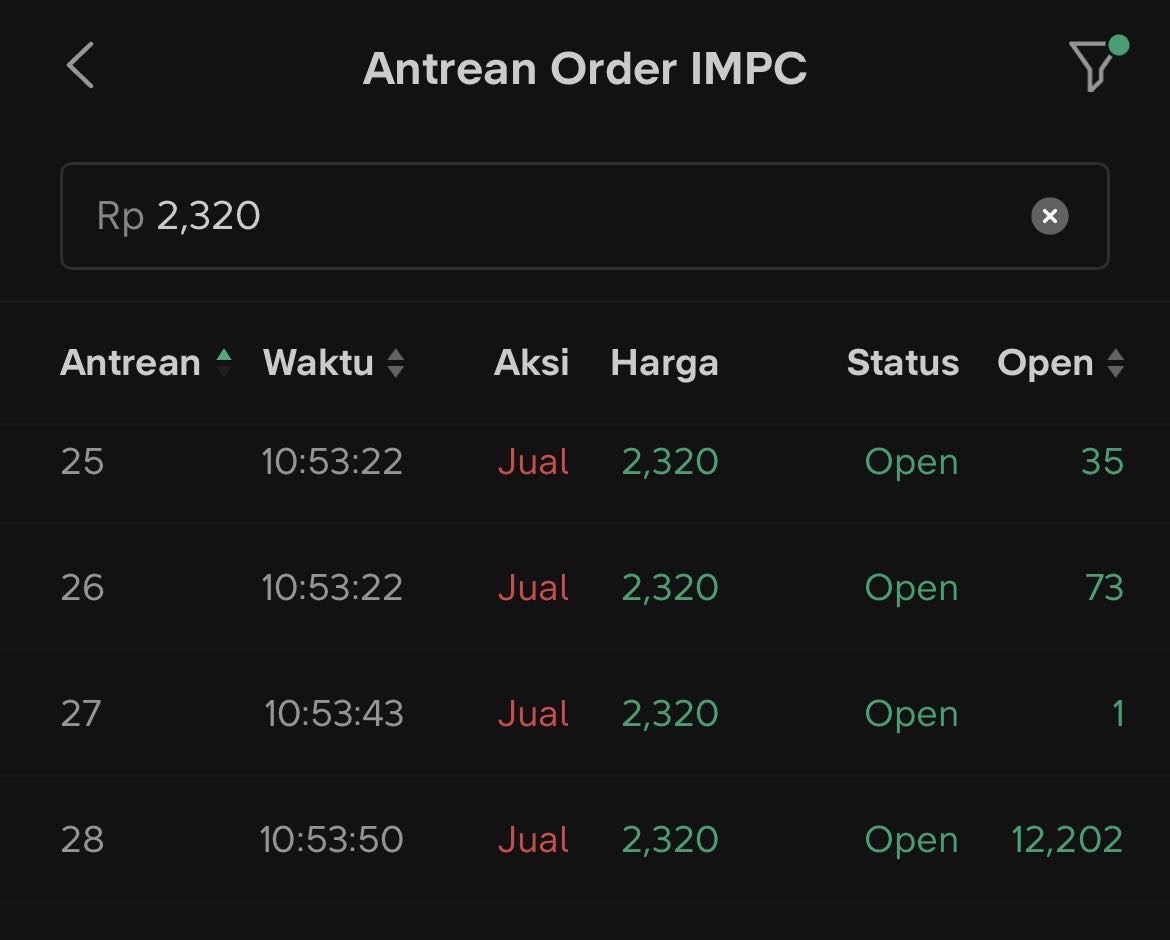Tap Open status in row 25
The height and width of the screenshot is (940, 1170).
point(911,462)
